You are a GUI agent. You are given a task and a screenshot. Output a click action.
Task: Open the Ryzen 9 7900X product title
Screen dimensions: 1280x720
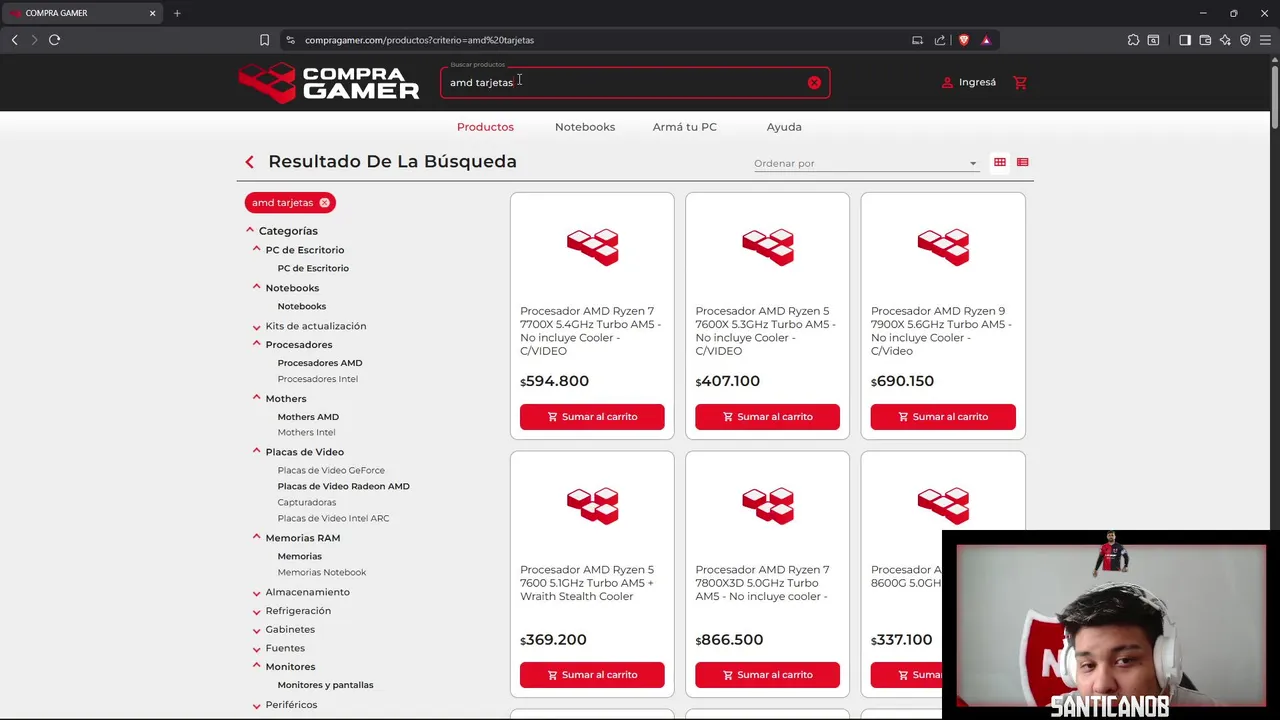(941, 331)
